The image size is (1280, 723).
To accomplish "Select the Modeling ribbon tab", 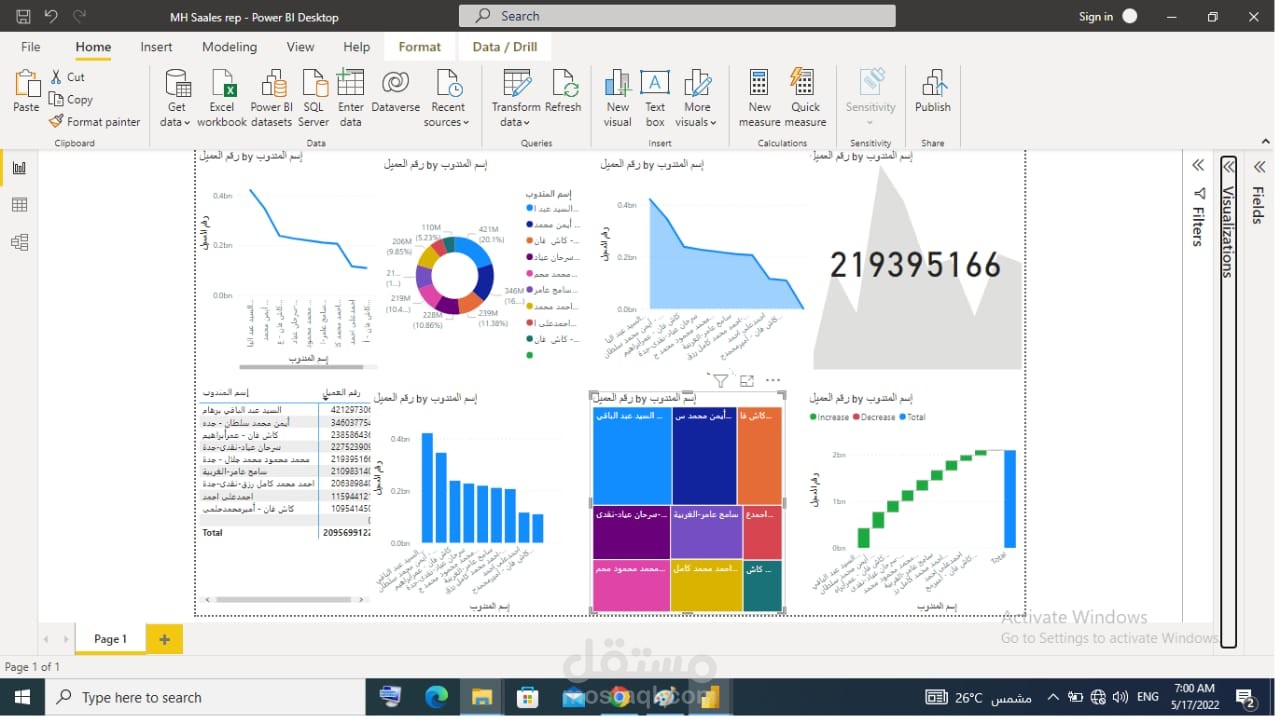I will click(229, 47).
